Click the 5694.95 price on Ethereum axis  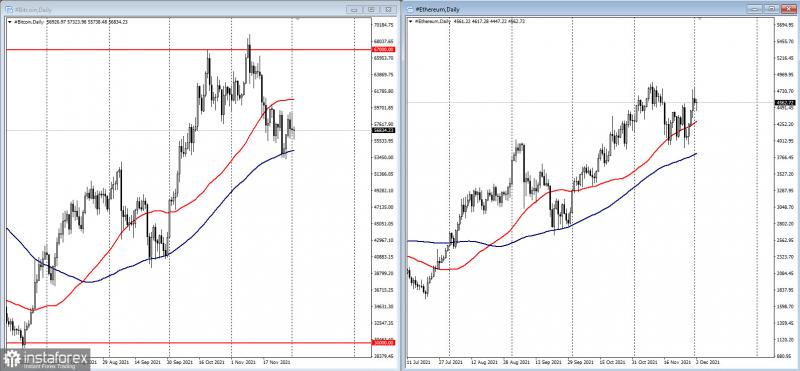784,24
